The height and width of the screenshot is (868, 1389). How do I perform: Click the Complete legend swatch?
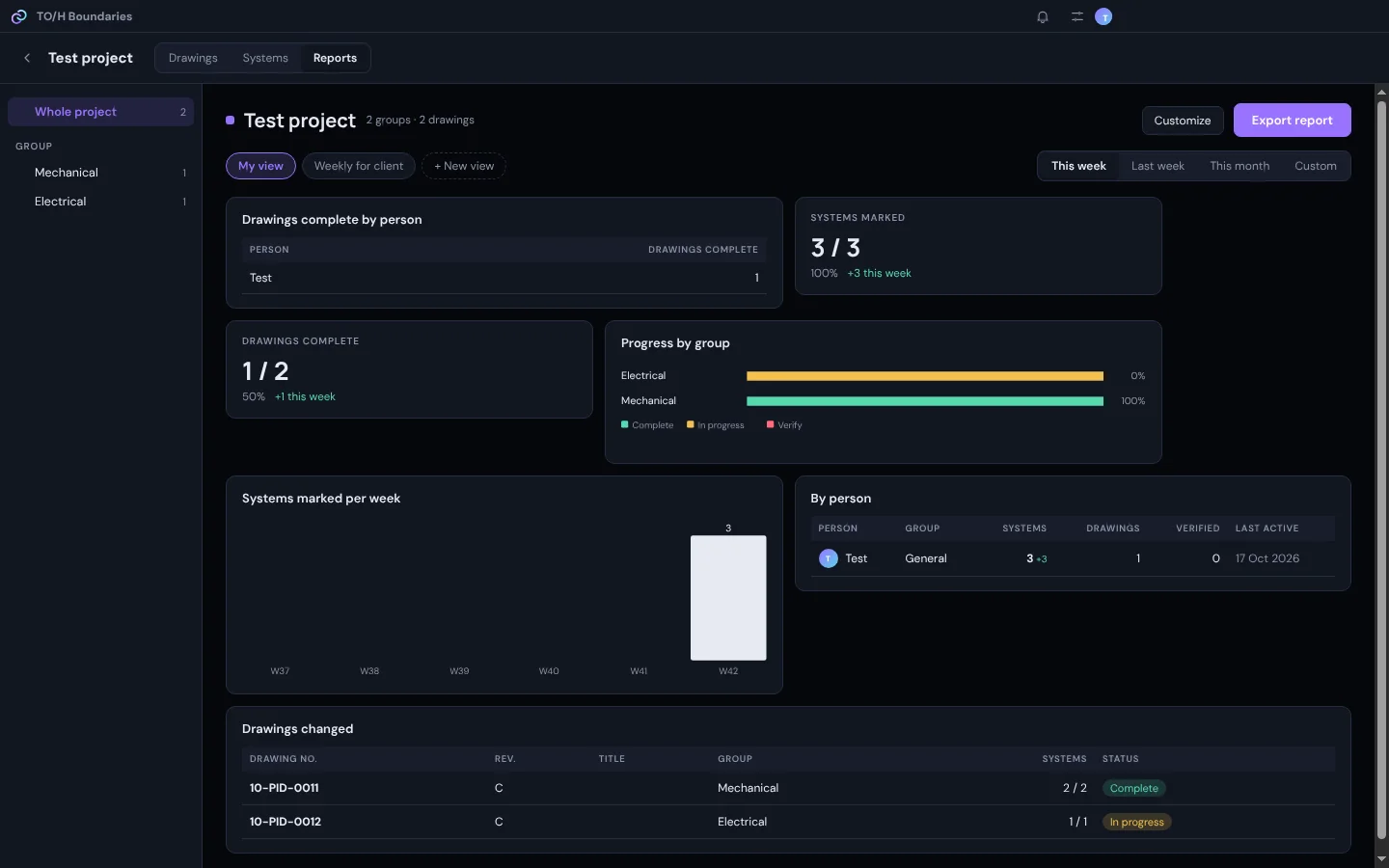click(x=625, y=424)
